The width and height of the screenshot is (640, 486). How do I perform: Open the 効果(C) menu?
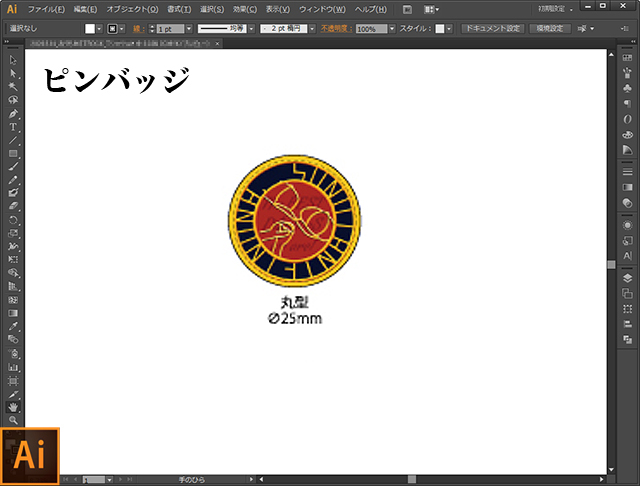(x=244, y=9)
